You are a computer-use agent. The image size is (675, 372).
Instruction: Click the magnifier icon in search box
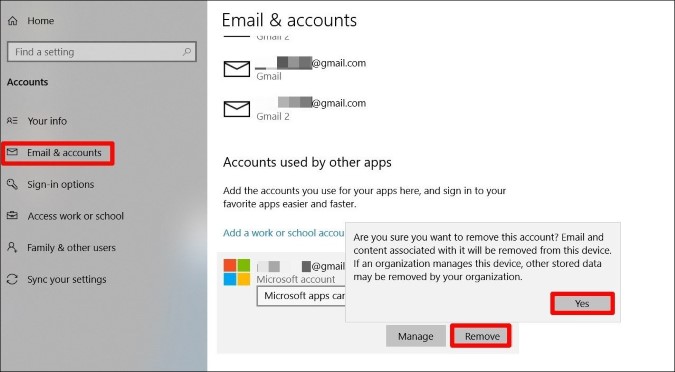187,52
